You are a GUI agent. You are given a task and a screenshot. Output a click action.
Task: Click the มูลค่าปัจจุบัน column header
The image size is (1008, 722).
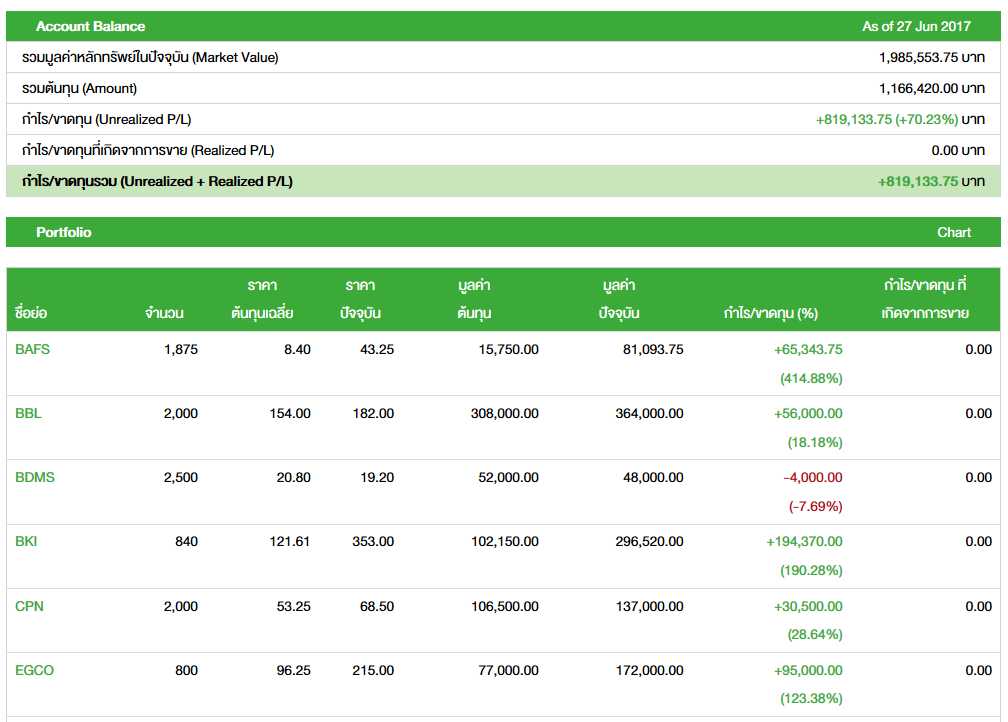618,299
